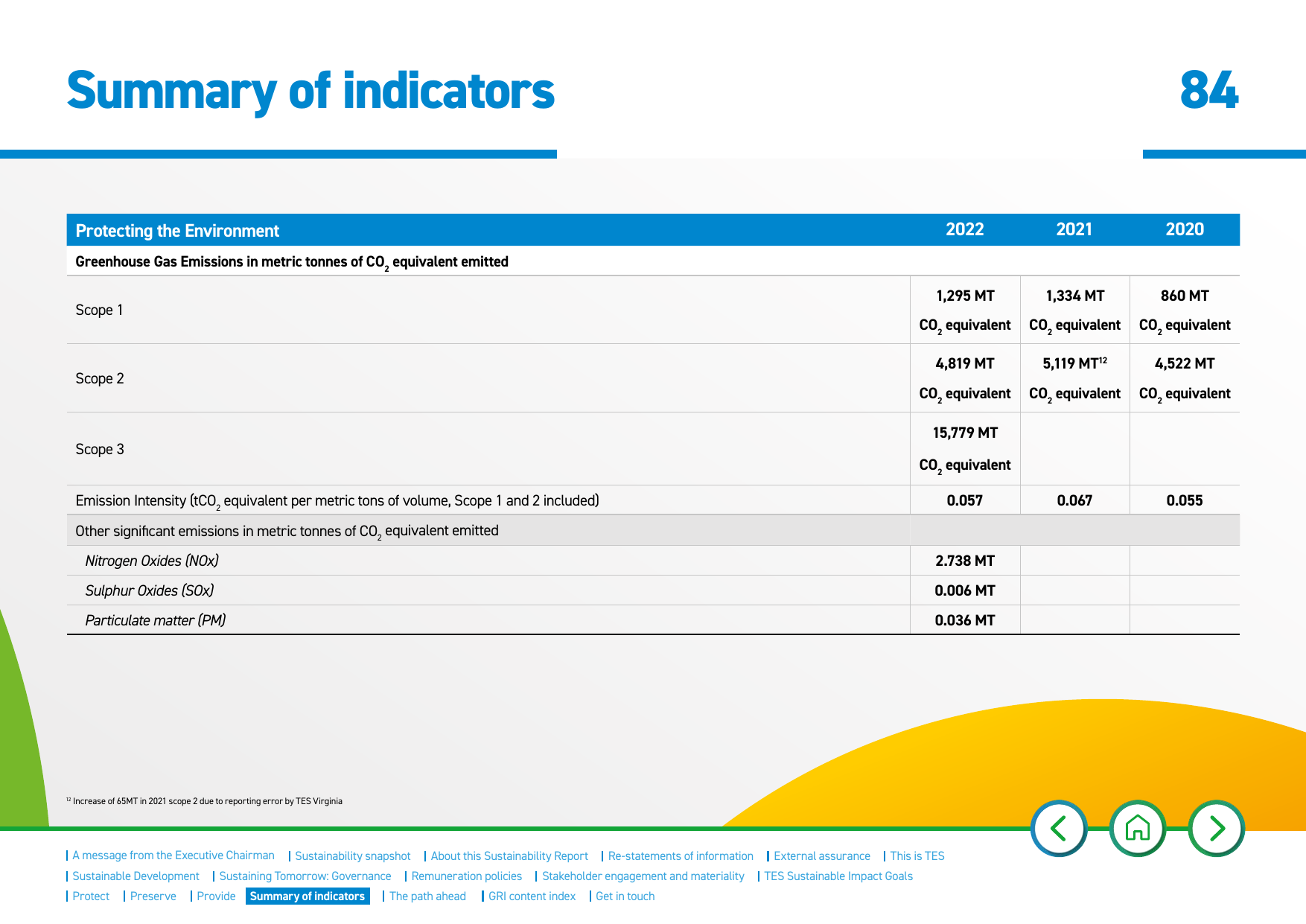Open GRI content index link

[532, 896]
